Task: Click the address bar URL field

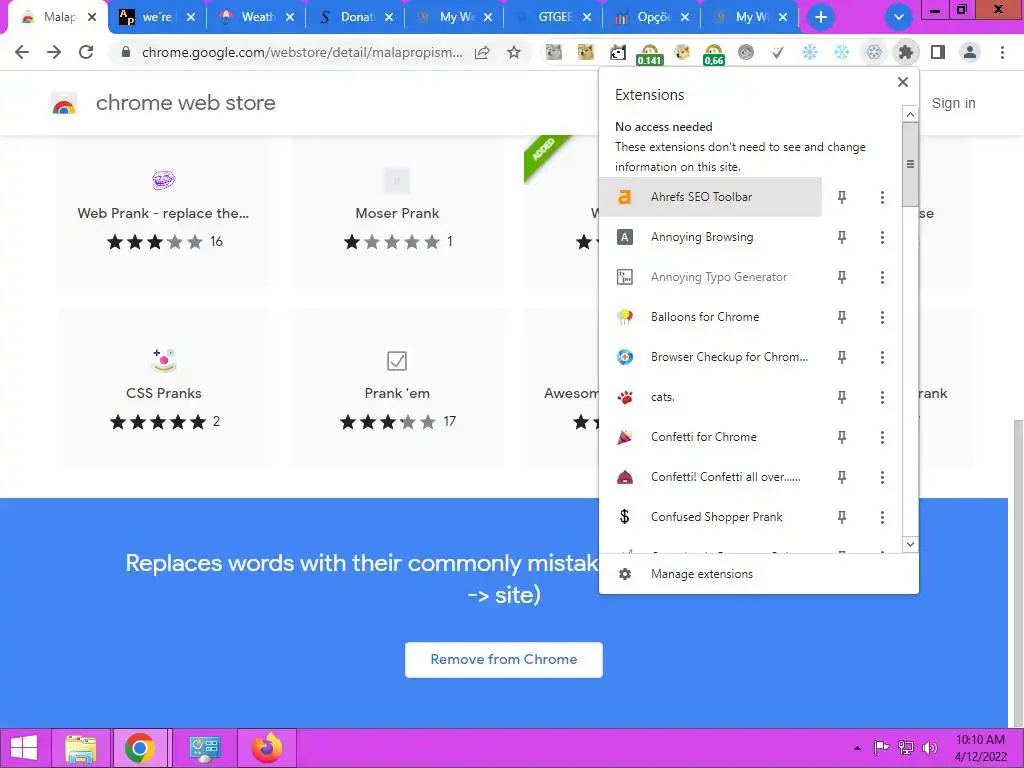Action: point(302,52)
